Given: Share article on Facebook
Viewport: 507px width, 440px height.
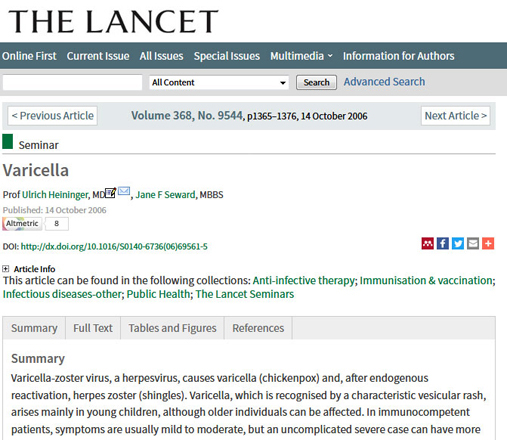Looking at the screenshot, I should click(443, 243).
